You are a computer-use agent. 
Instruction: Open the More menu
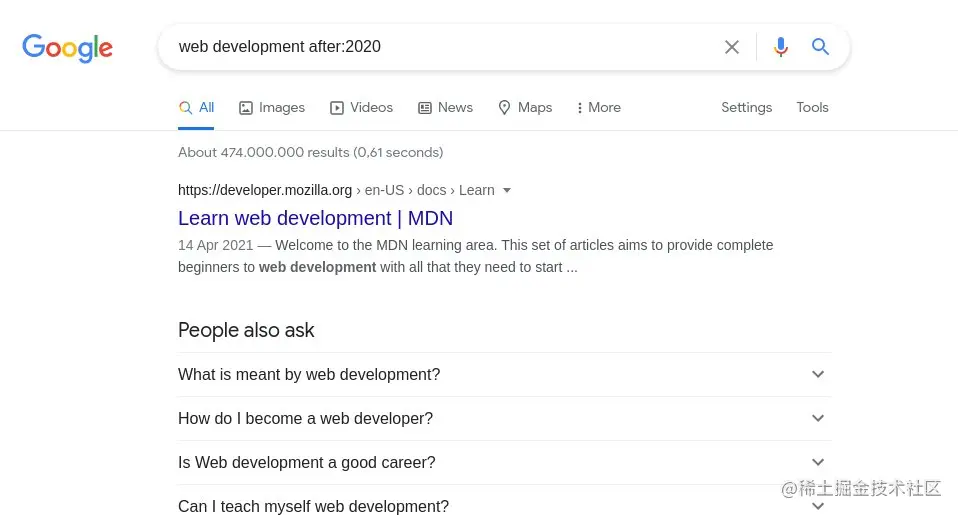tap(599, 108)
